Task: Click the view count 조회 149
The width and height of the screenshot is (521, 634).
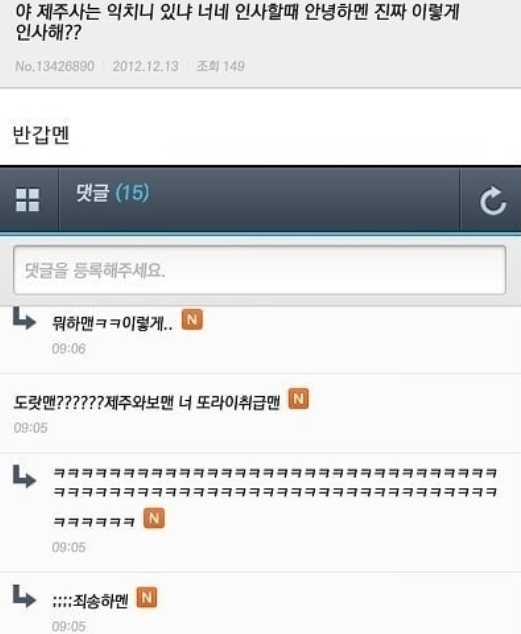Action: 220,66
